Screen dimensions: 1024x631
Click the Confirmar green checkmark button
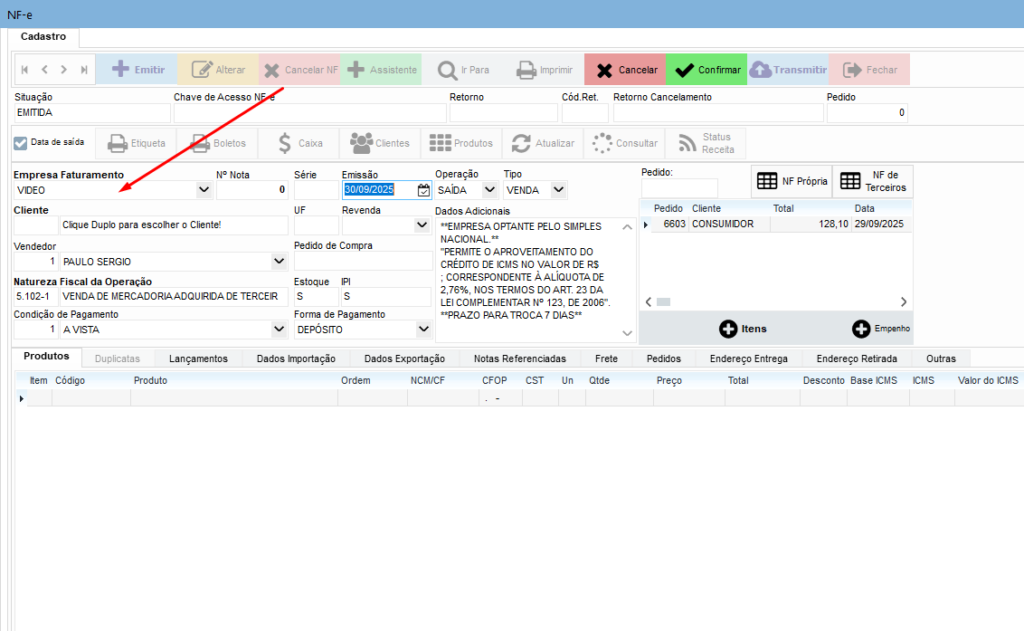point(706,70)
